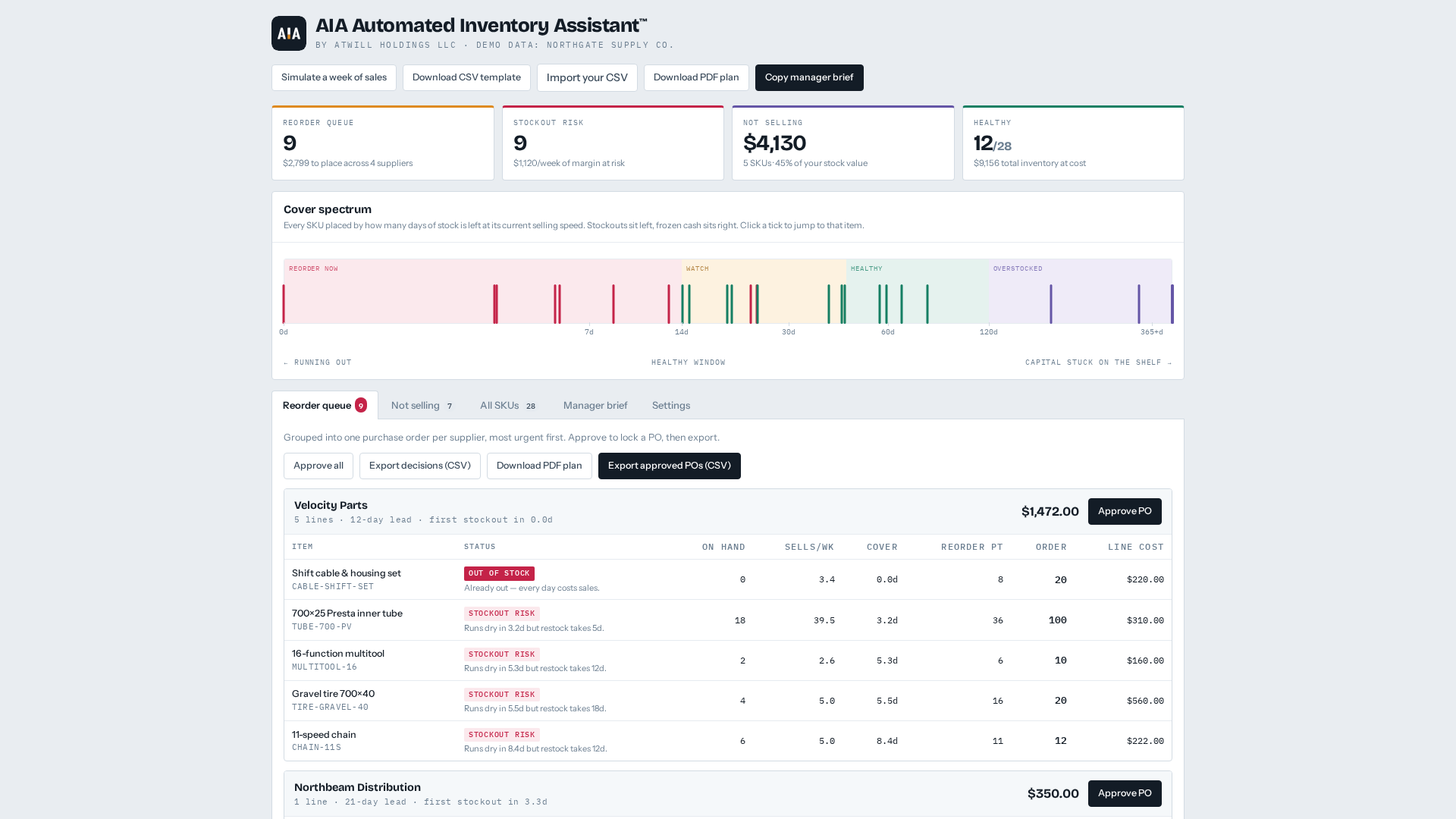1456x819 pixels.
Task: Click the AIA logo icon
Action: coord(289,33)
